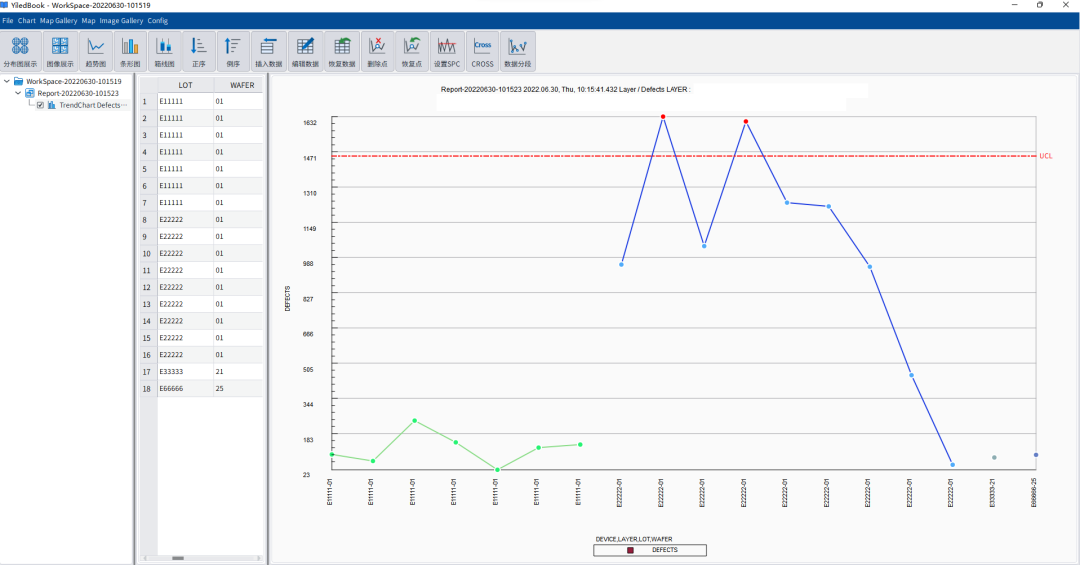Viewport: 1080px width, 565px height.
Task: Open the 编辑数据 edit data tool
Action: pos(305,50)
